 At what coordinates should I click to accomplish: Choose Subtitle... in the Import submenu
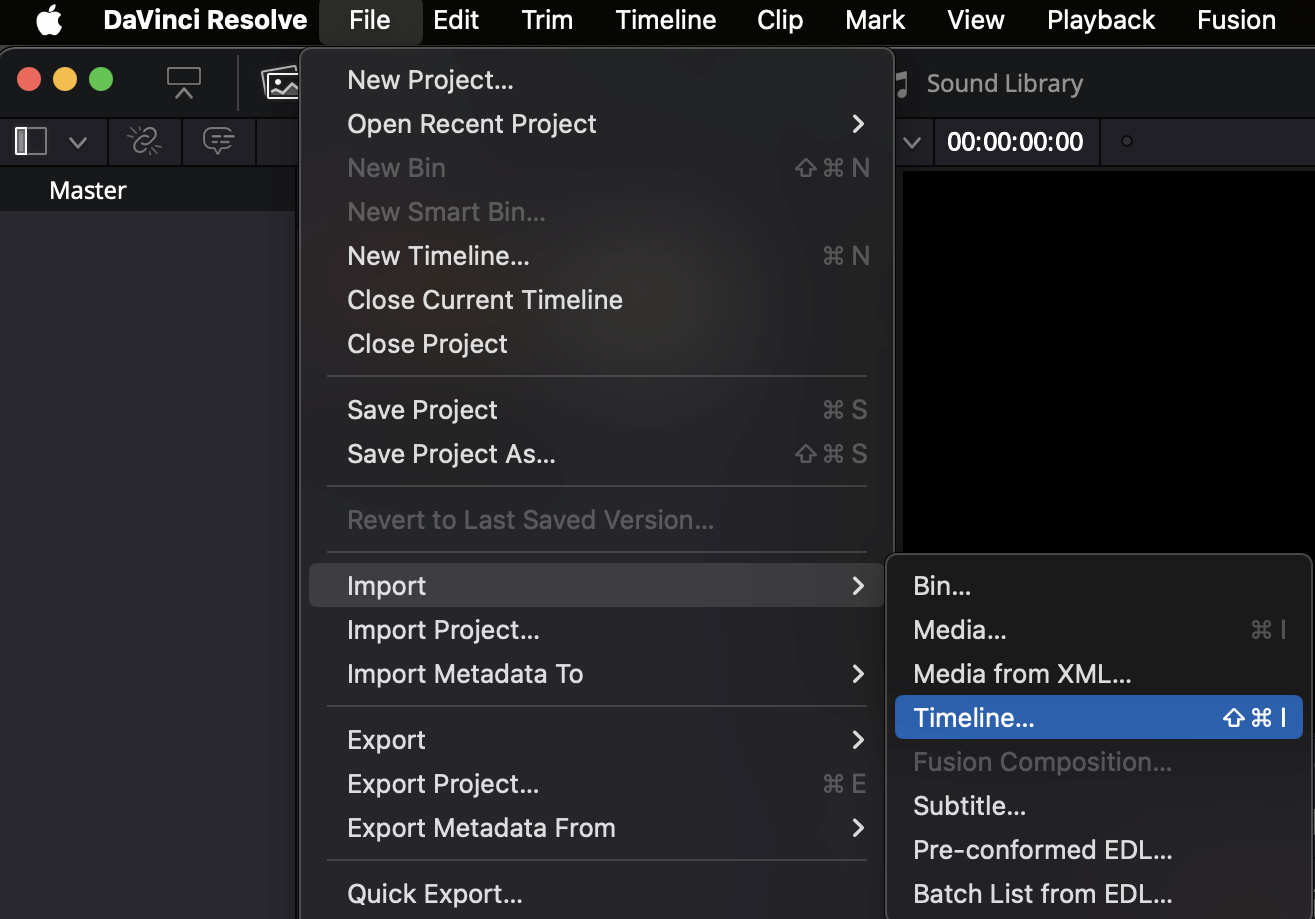(1099, 806)
